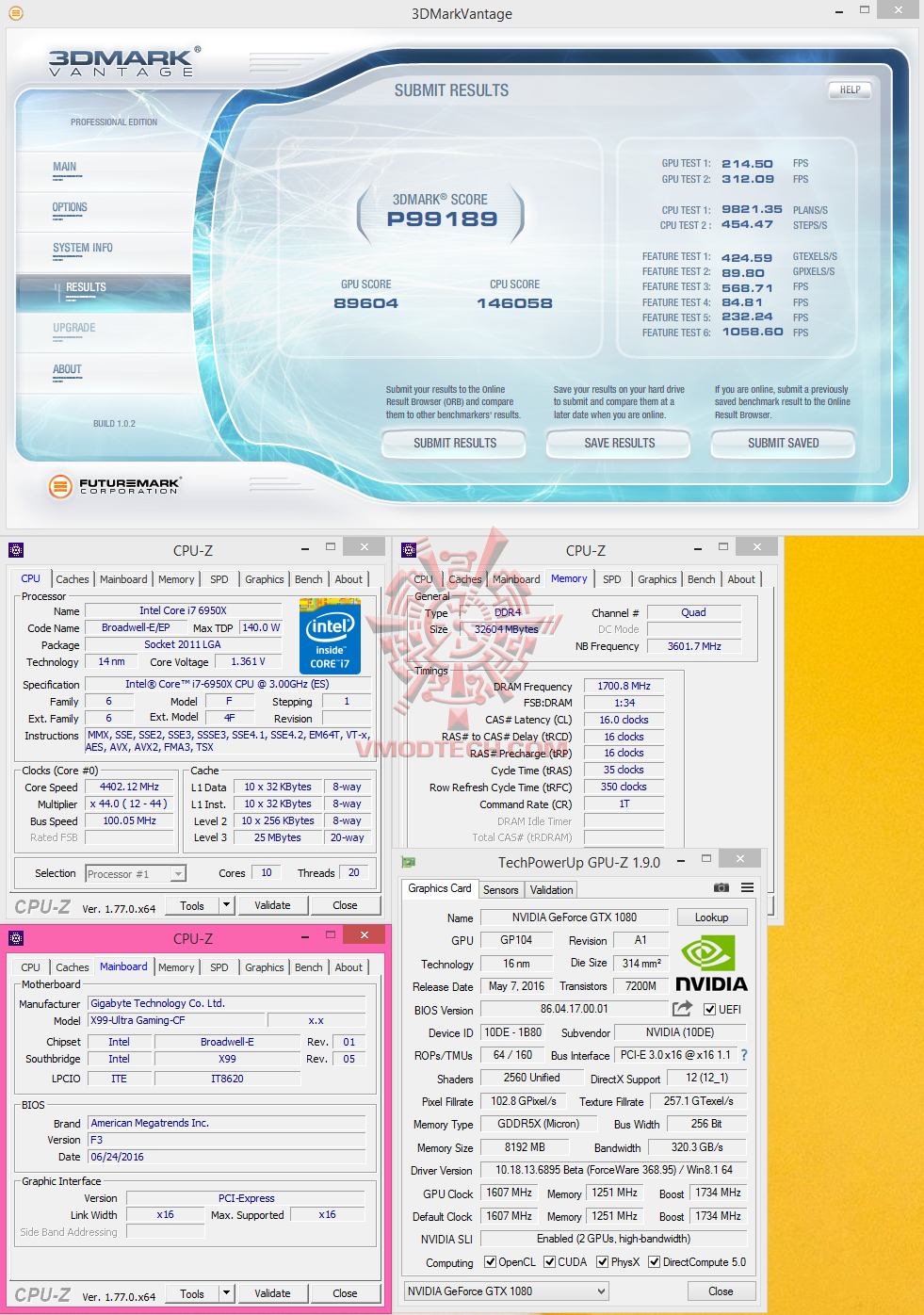Toggle the UEFI checkbox in GPU-Z
Viewport: 924px width, 1315px height.
709,1009
